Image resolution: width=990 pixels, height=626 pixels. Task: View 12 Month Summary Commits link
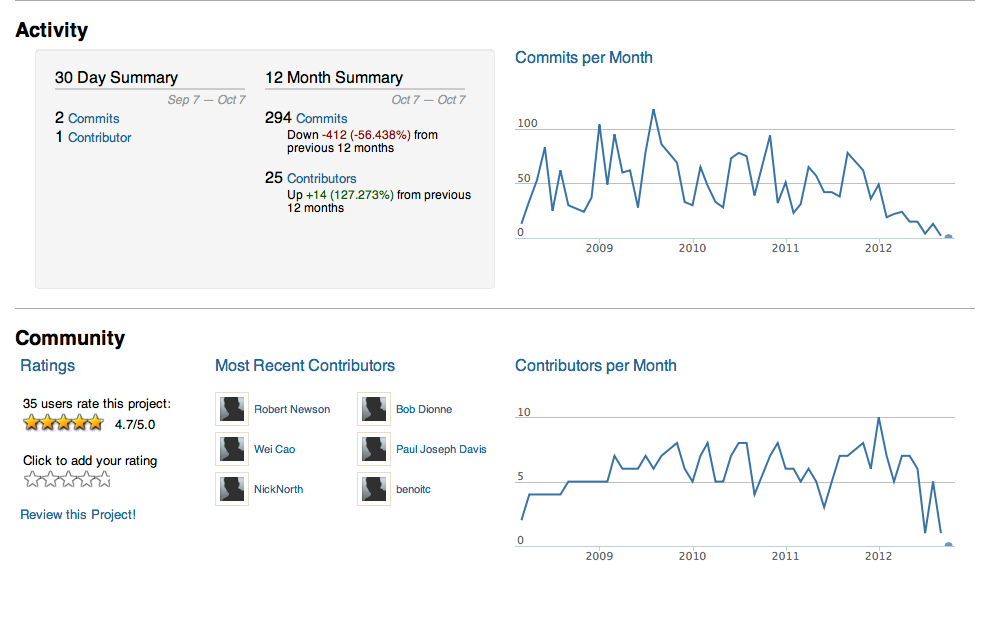pyautogui.click(x=321, y=118)
